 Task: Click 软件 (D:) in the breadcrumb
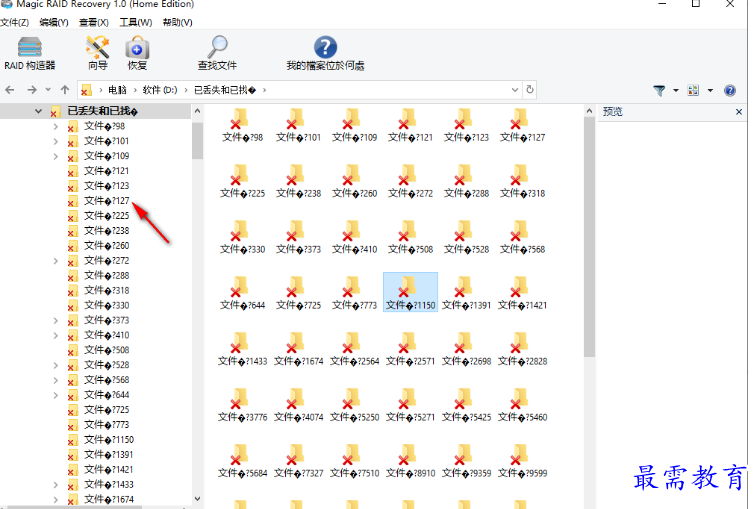160,90
